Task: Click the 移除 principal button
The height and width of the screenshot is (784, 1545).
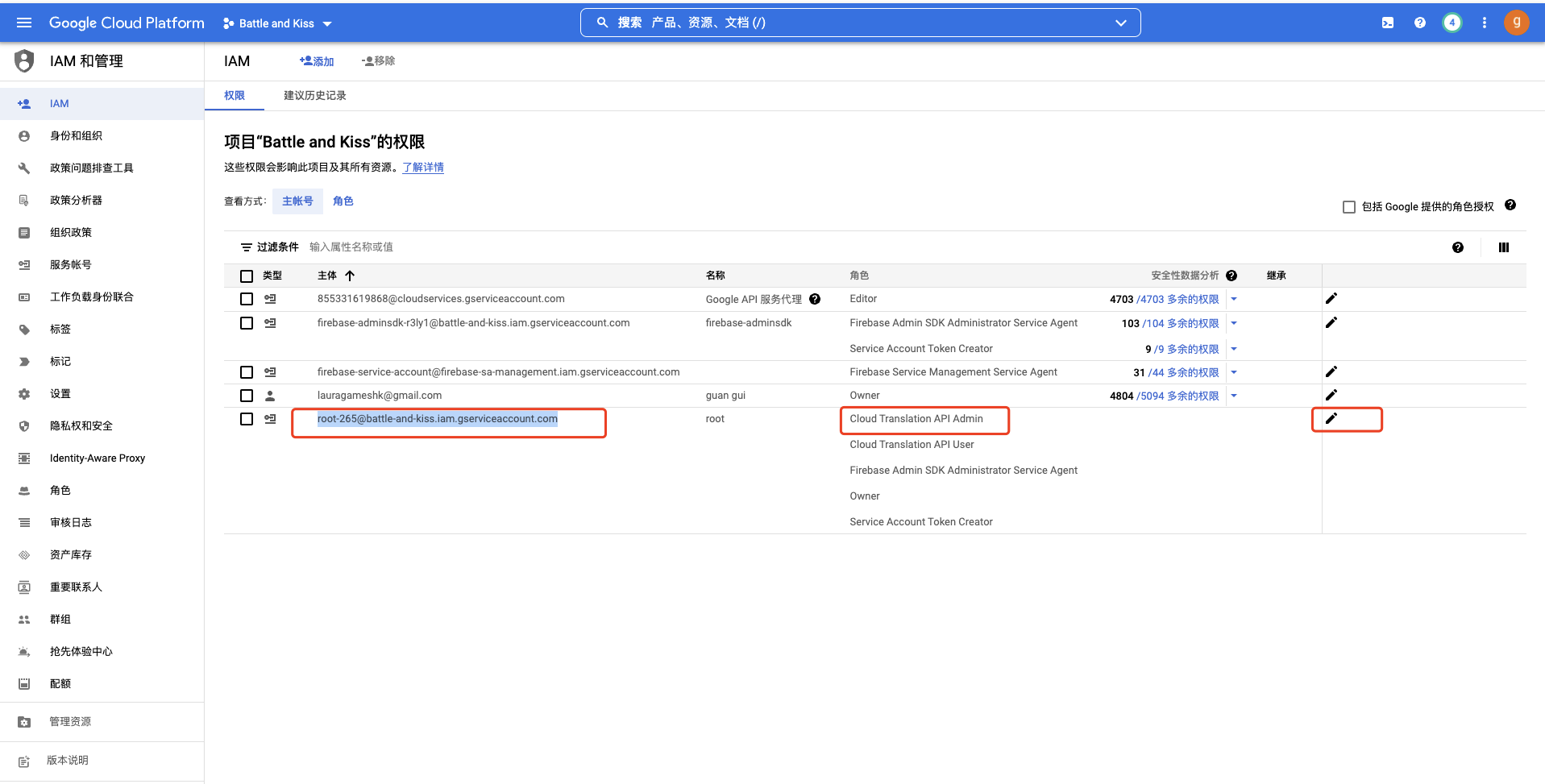Action: 379,61
